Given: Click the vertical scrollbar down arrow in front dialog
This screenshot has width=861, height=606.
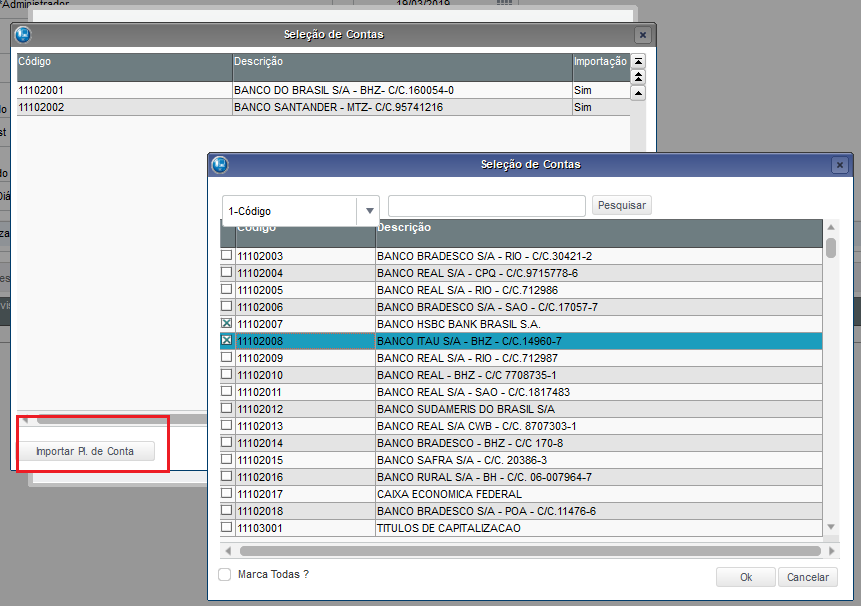Looking at the screenshot, I should coord(831,527).
